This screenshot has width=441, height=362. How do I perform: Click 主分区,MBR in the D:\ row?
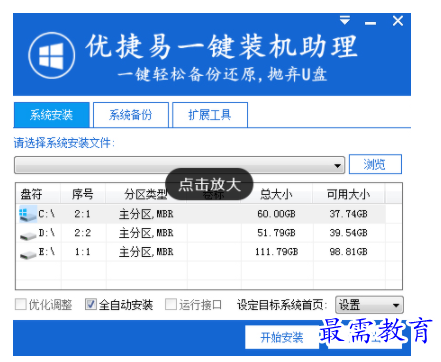click(146, 233)
